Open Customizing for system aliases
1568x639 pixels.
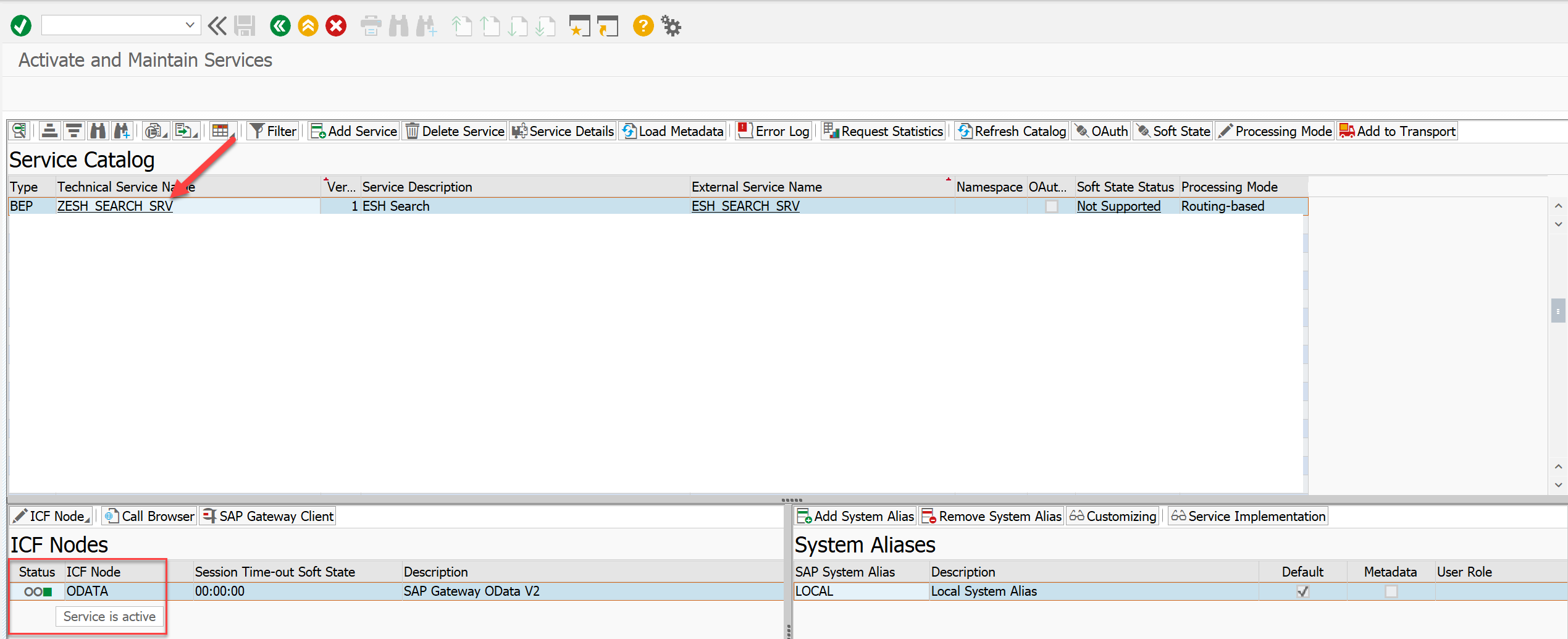click(x=1113, y=516)
